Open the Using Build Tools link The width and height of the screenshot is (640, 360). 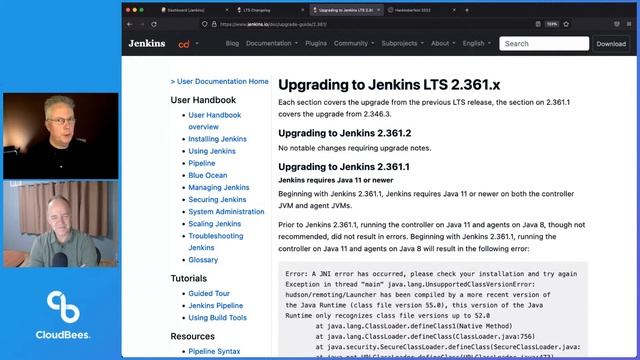tap(217, 318)
